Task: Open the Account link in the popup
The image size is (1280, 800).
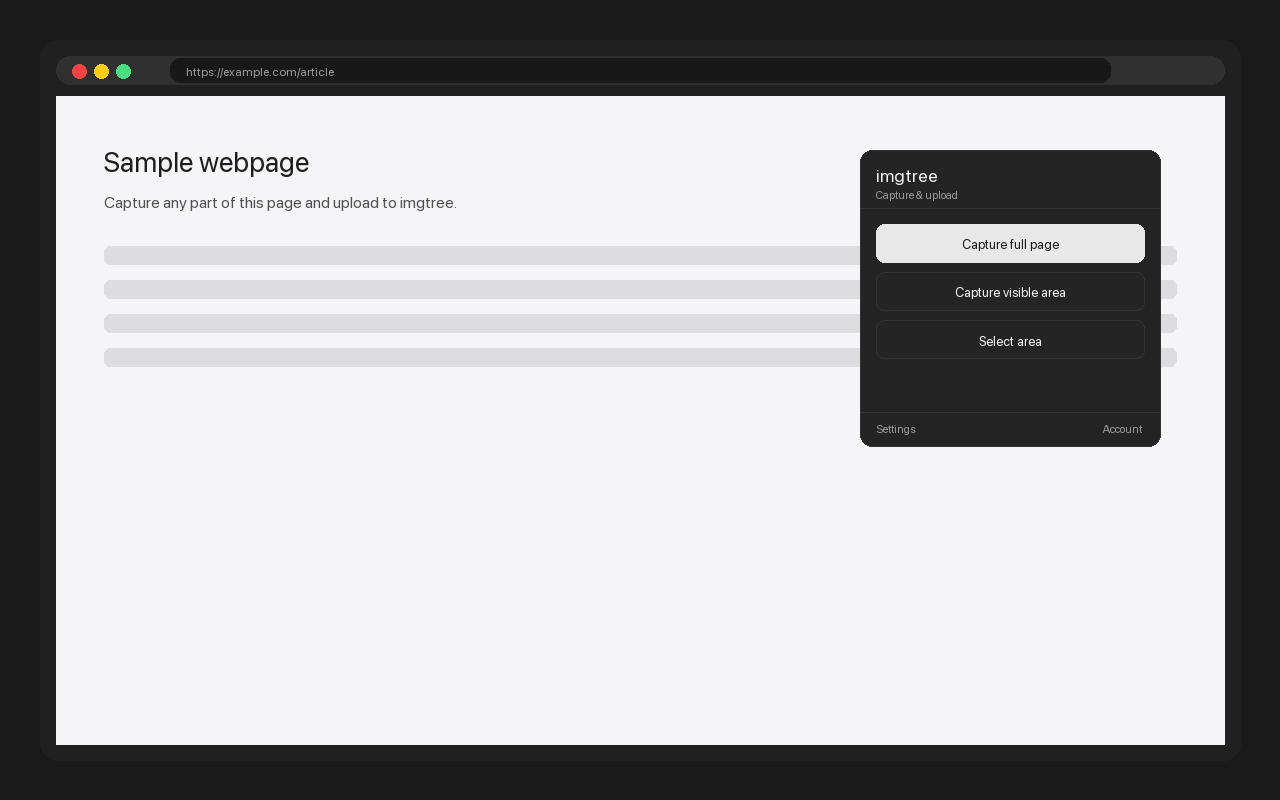Action: [1122, 429]
